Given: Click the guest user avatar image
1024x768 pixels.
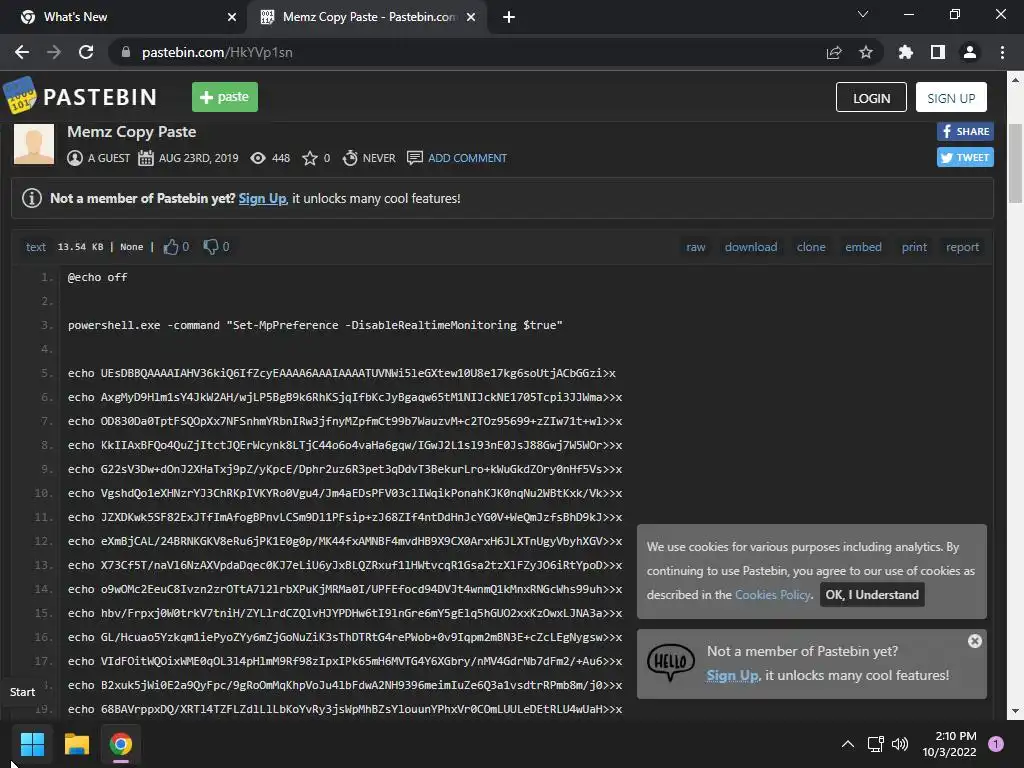Looking at the screenshot, I should point(34,144).
